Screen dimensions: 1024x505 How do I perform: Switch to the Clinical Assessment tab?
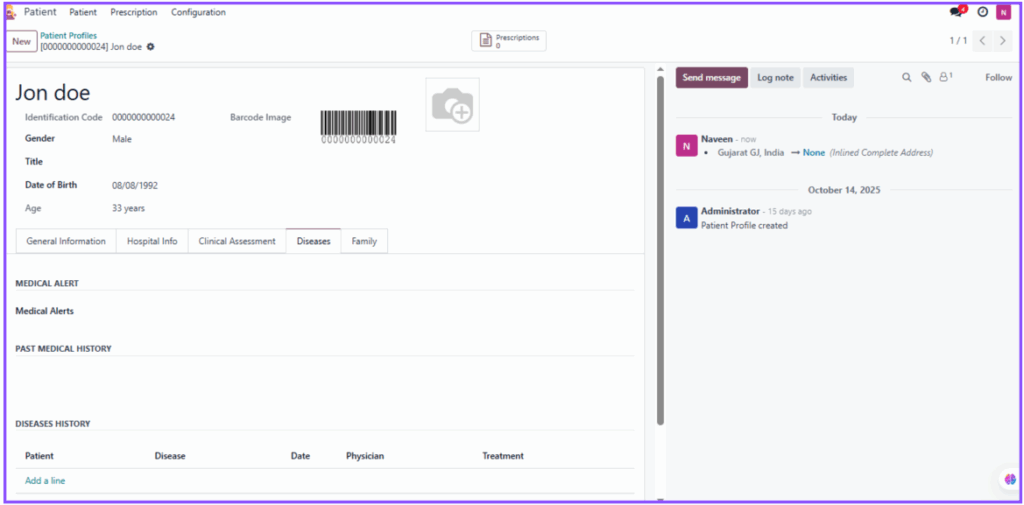(237, 241)
